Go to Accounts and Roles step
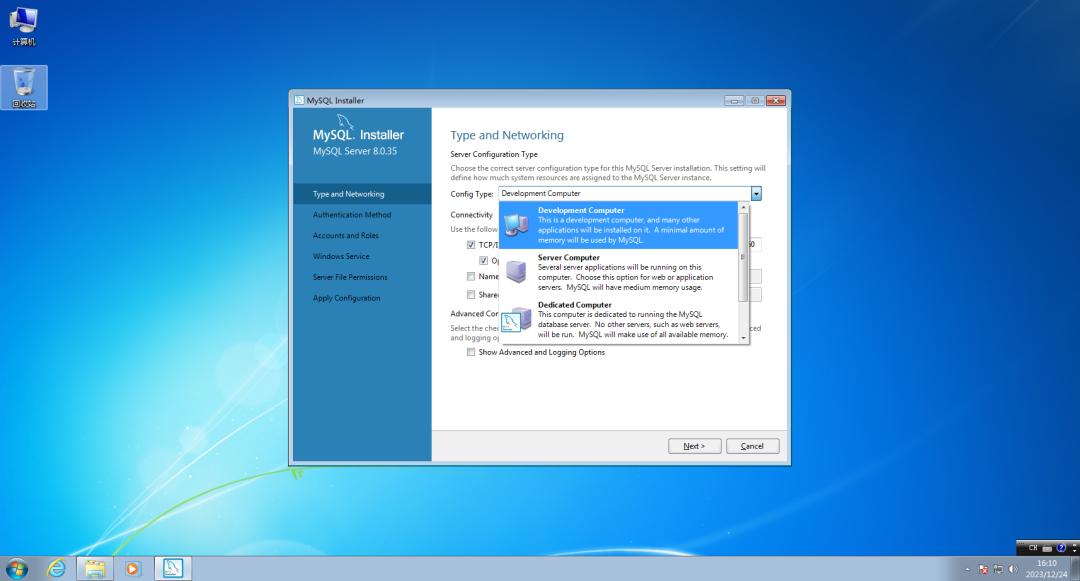The image size is (1080, 581). pyautogui.click(x=346, y=235)
